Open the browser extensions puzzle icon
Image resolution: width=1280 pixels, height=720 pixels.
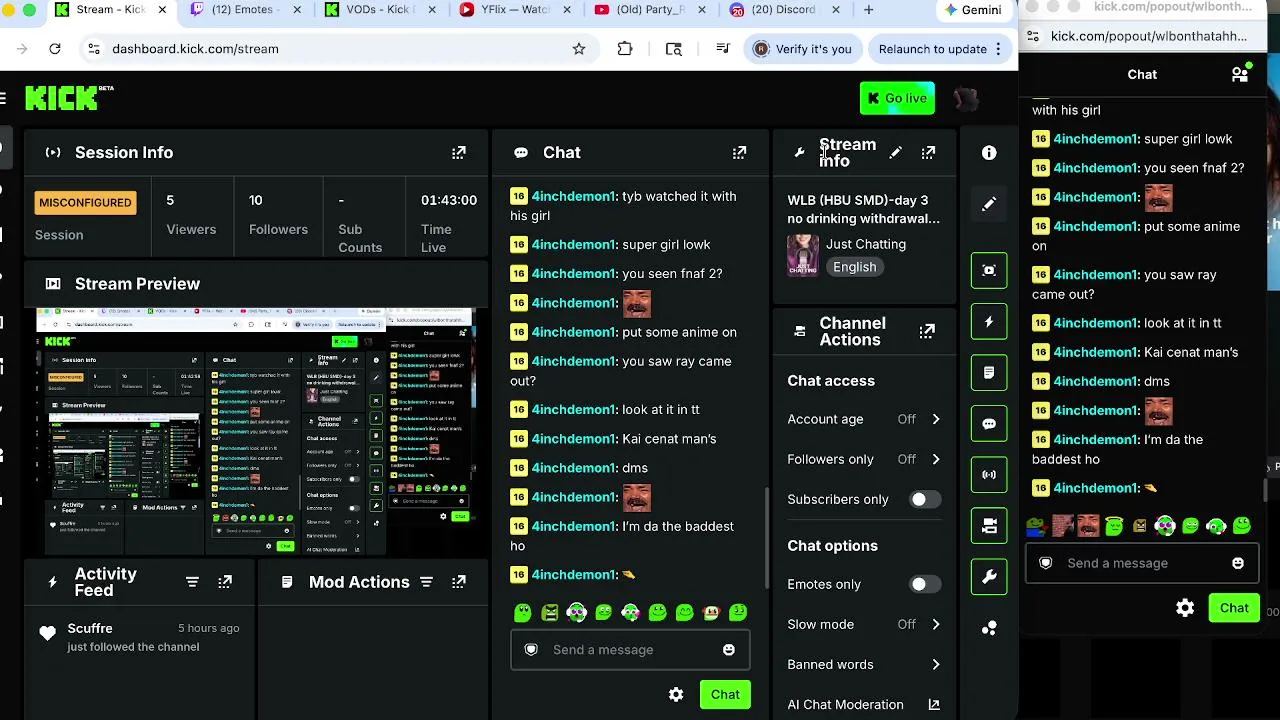[x=625, y=49]
